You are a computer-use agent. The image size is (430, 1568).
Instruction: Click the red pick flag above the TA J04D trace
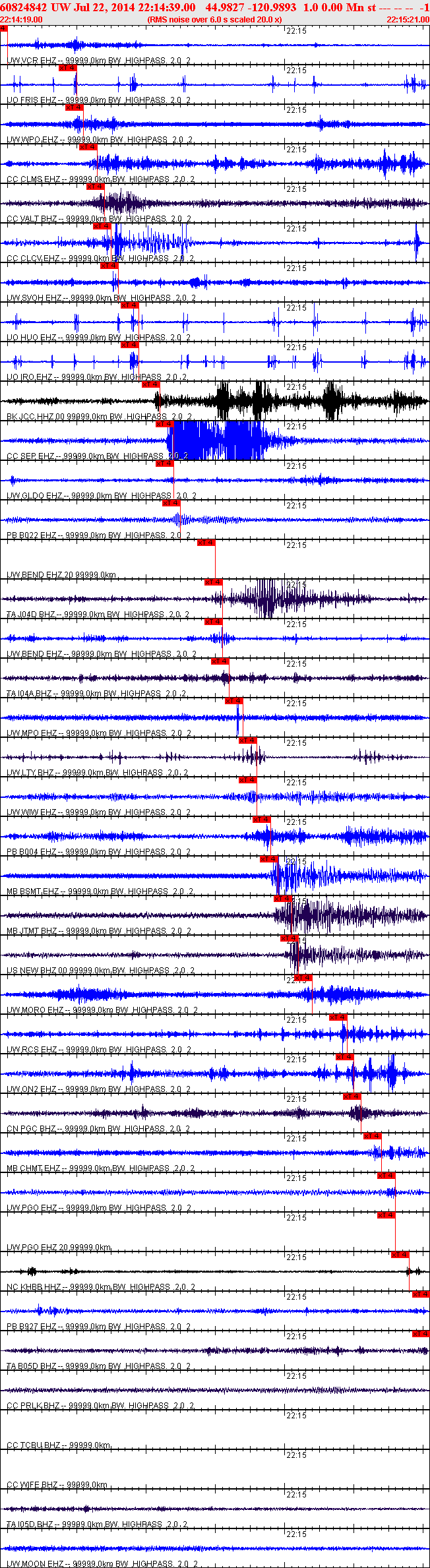214,582
